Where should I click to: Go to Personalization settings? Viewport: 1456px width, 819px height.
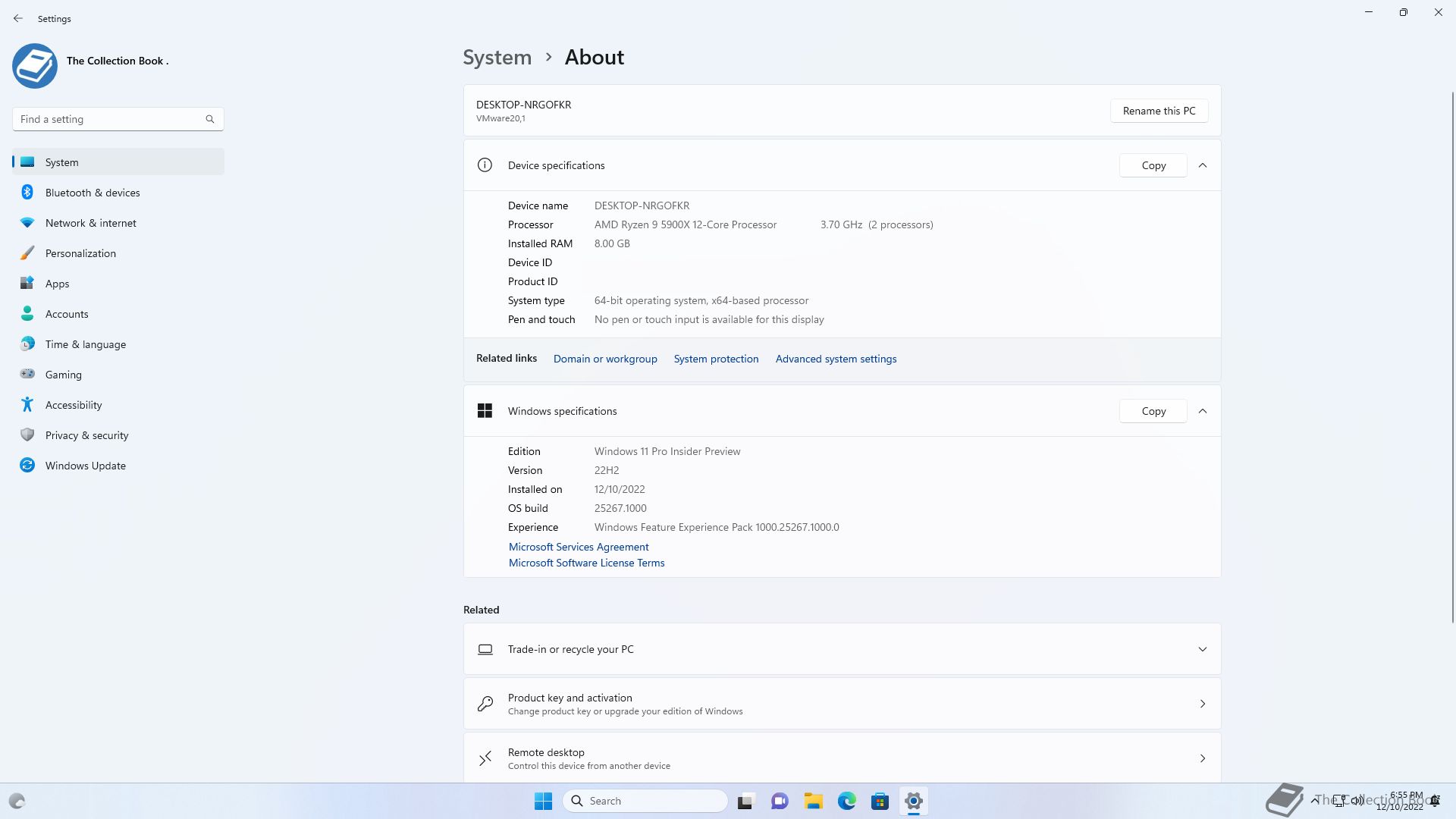point(118,253)
